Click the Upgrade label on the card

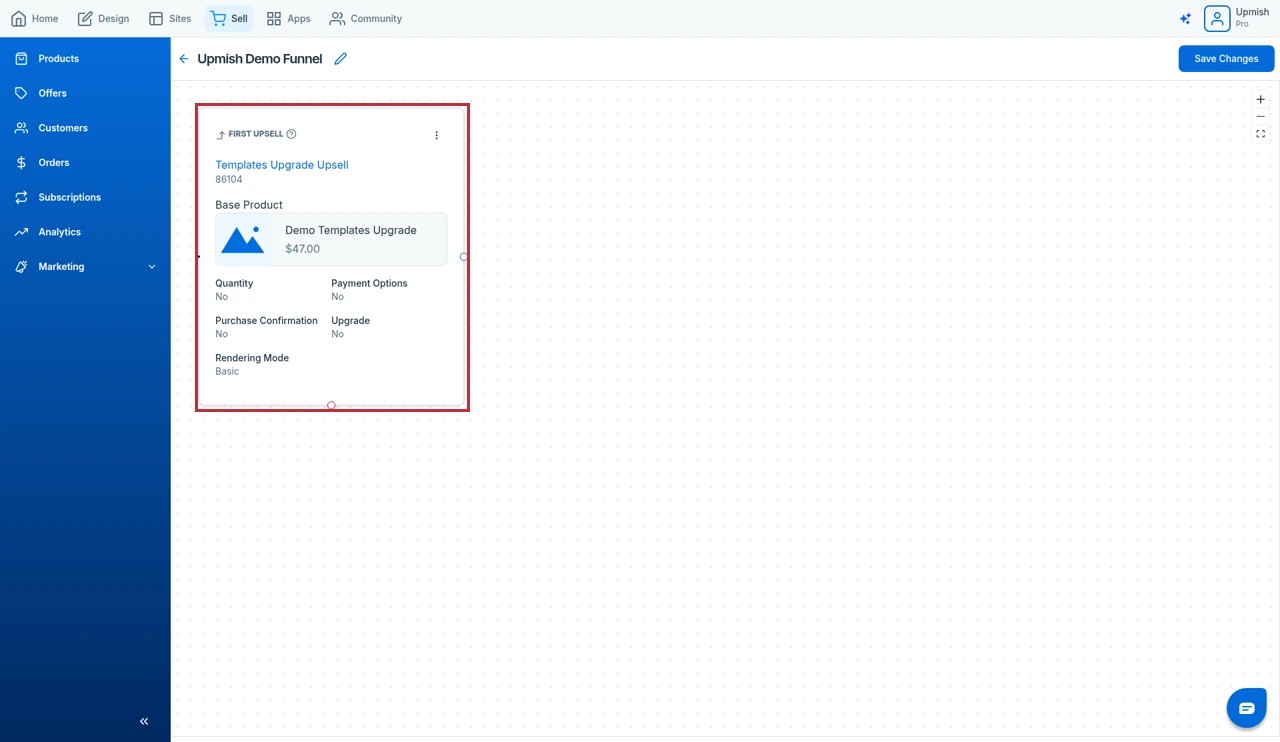[x=350, y=321]
